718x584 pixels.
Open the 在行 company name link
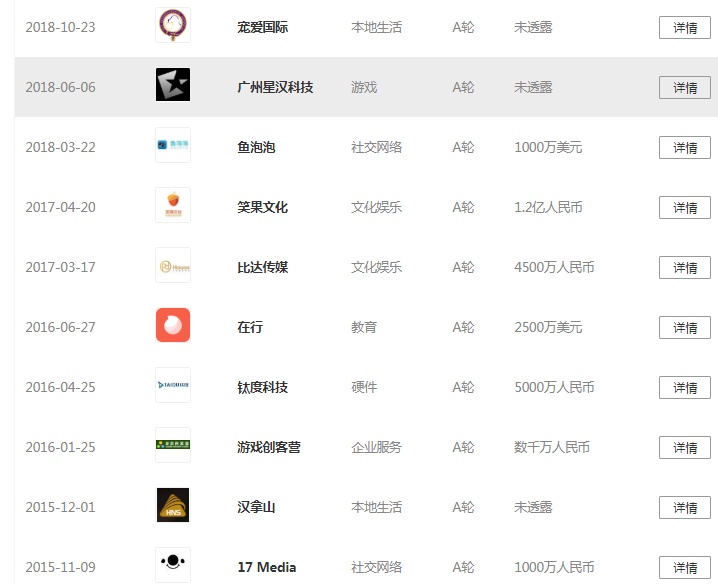[x=250, y=327]
